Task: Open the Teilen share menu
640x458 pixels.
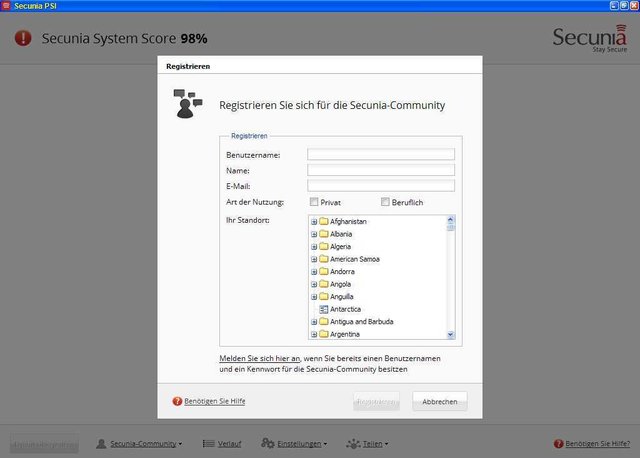Action: pyautogui.click(x=375, y=443)
